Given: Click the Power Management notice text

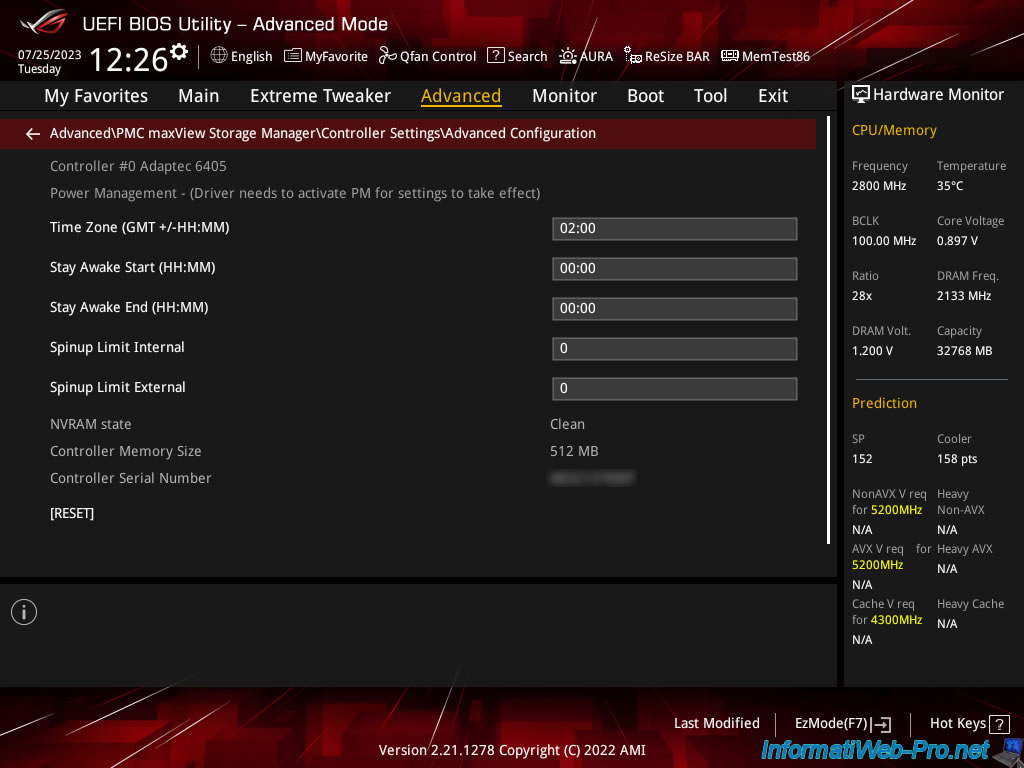Looking at the screenshot, I should (x=295, y=193).
